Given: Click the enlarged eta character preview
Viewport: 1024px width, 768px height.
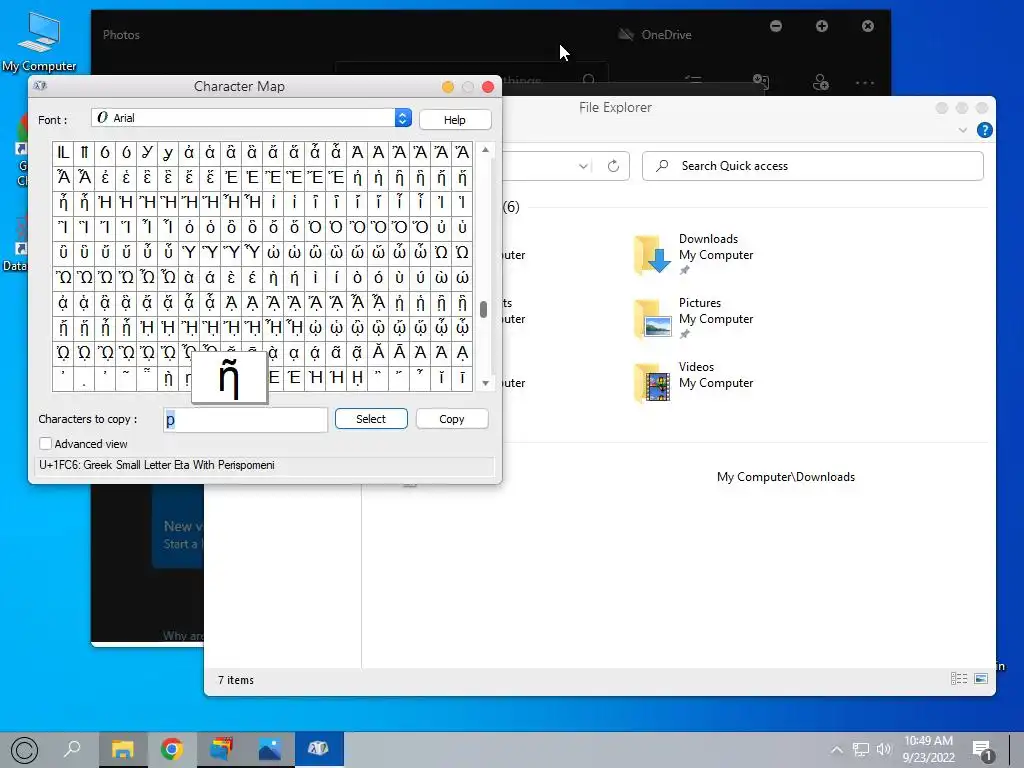Looking at the screenshot, I should [x=229, y=378].
